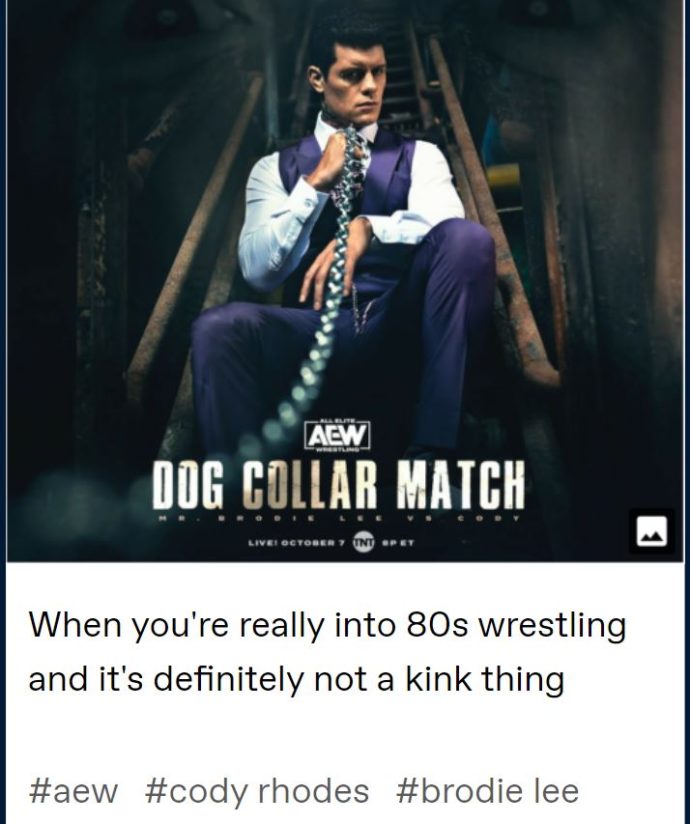Image resolution: width=690 pixels, height=824 pixels.
Task: Open the #brodie lee hashtag
Action: pos(487,791)
